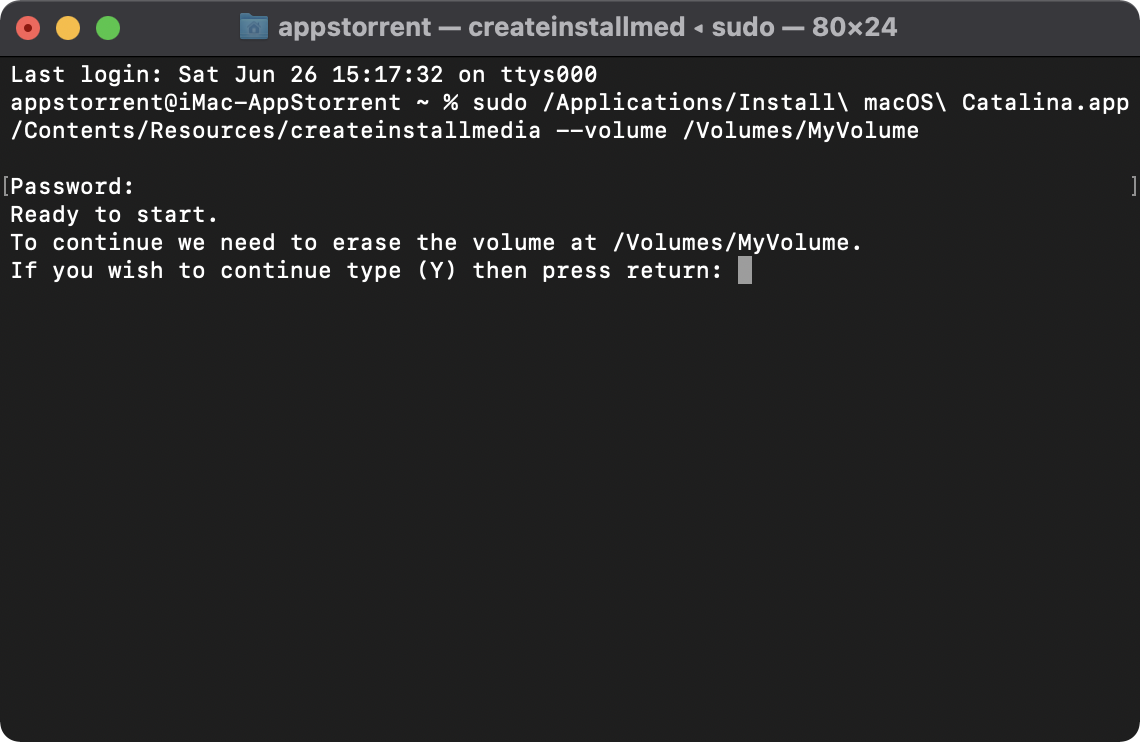The width and height of the screenshot is (1140, 742).
Task: Click the word 'sudo' in the command line
Action: pos(500,103)
